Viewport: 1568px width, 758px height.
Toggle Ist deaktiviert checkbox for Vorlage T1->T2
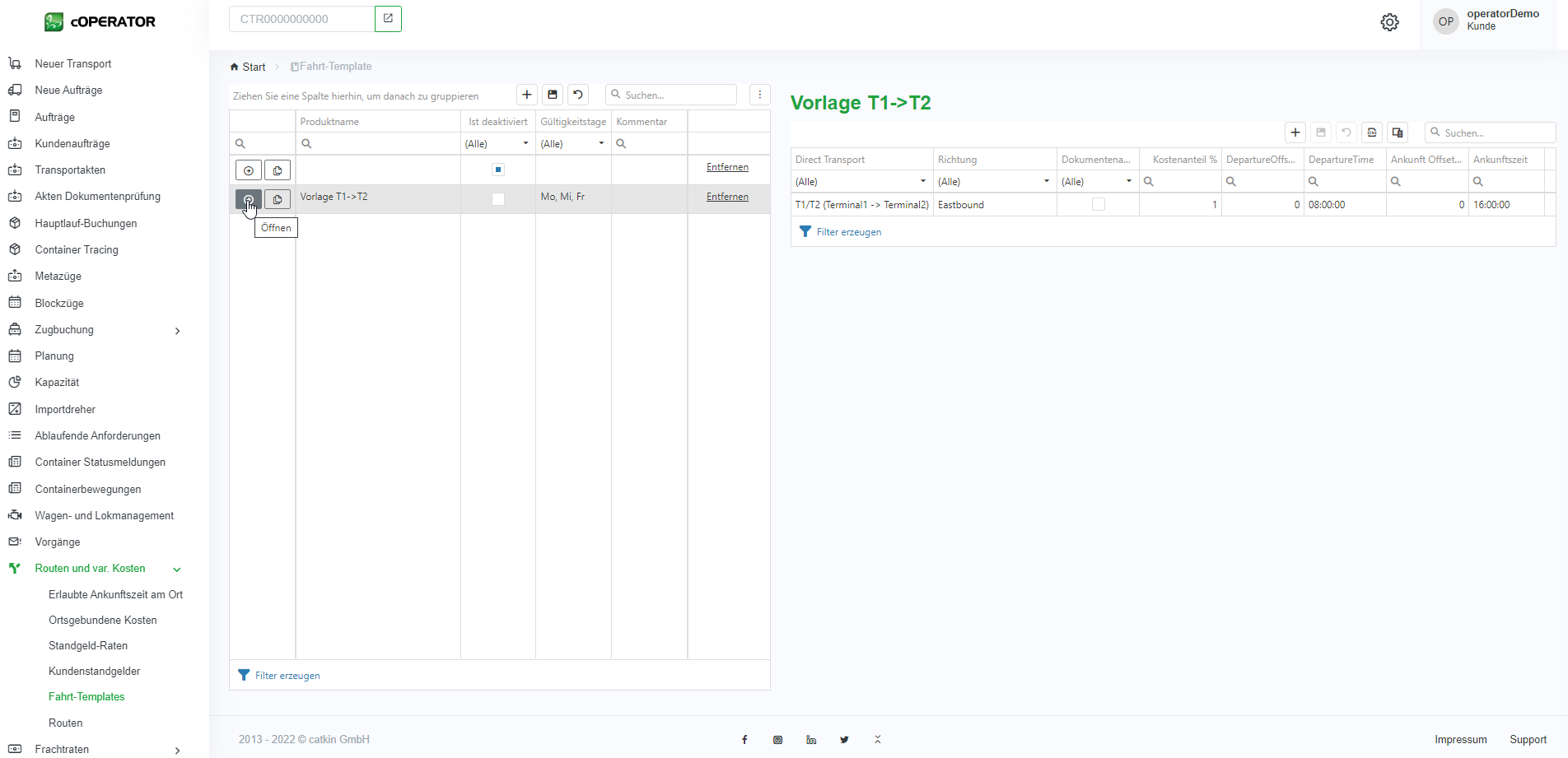pos(497,198)
